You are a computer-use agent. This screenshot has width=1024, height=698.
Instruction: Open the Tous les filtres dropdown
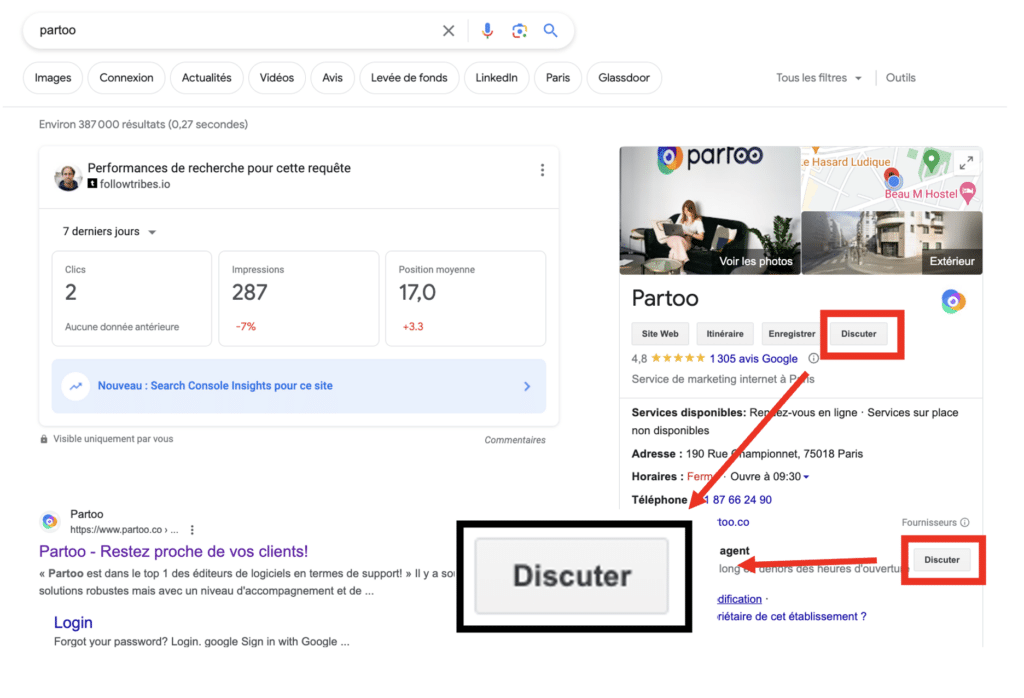coord(818,78)
